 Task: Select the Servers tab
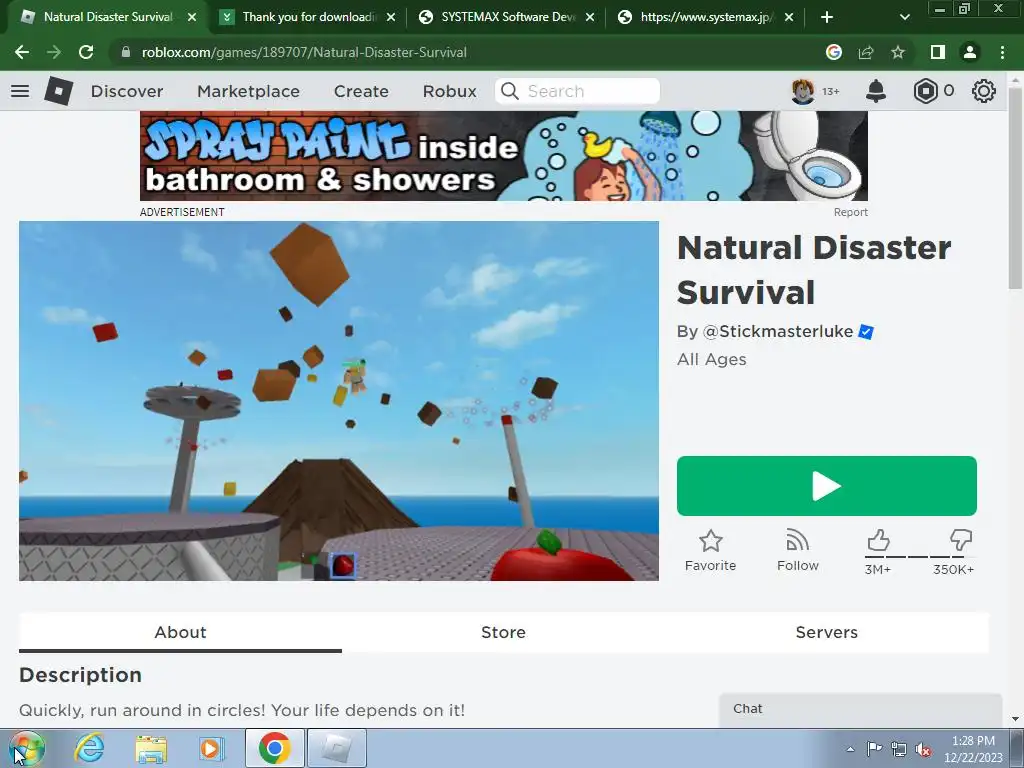pyautogui.click(x=827, y=632)
